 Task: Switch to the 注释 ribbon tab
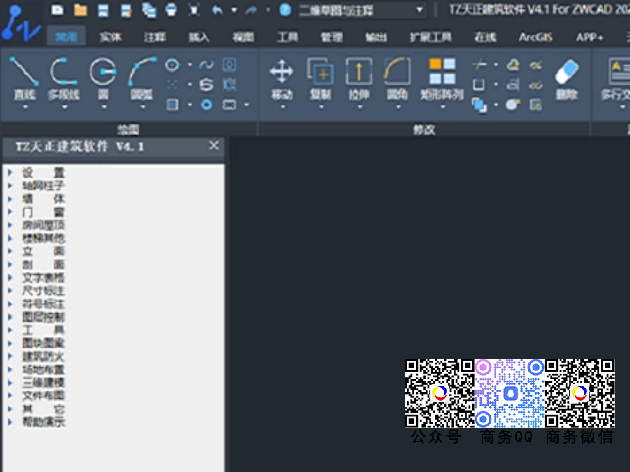coord(155,37)
